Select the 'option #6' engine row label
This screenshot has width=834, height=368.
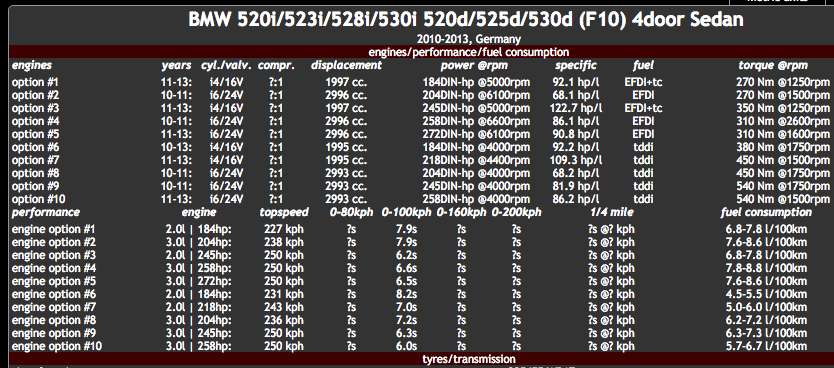[35, 147]
